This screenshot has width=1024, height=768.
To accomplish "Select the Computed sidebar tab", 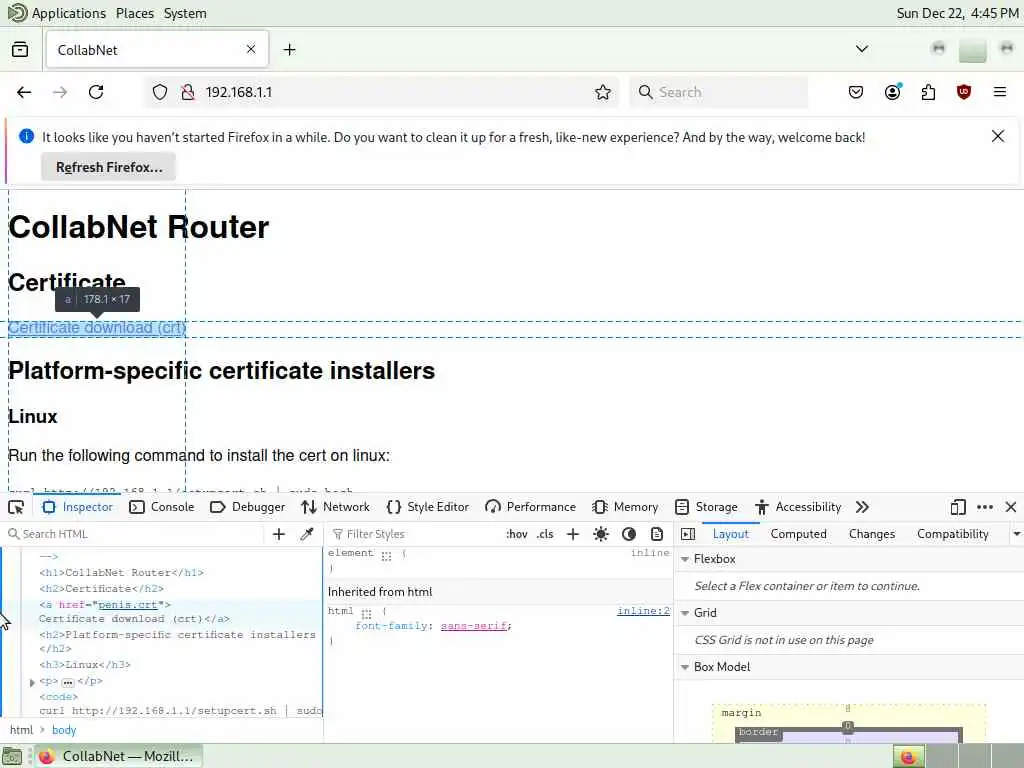I will (798, 534).
